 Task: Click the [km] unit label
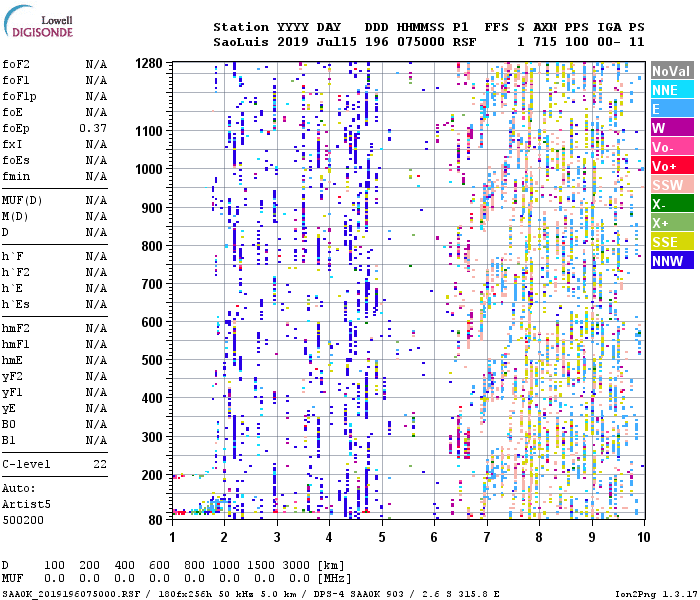tap(331, 566)
